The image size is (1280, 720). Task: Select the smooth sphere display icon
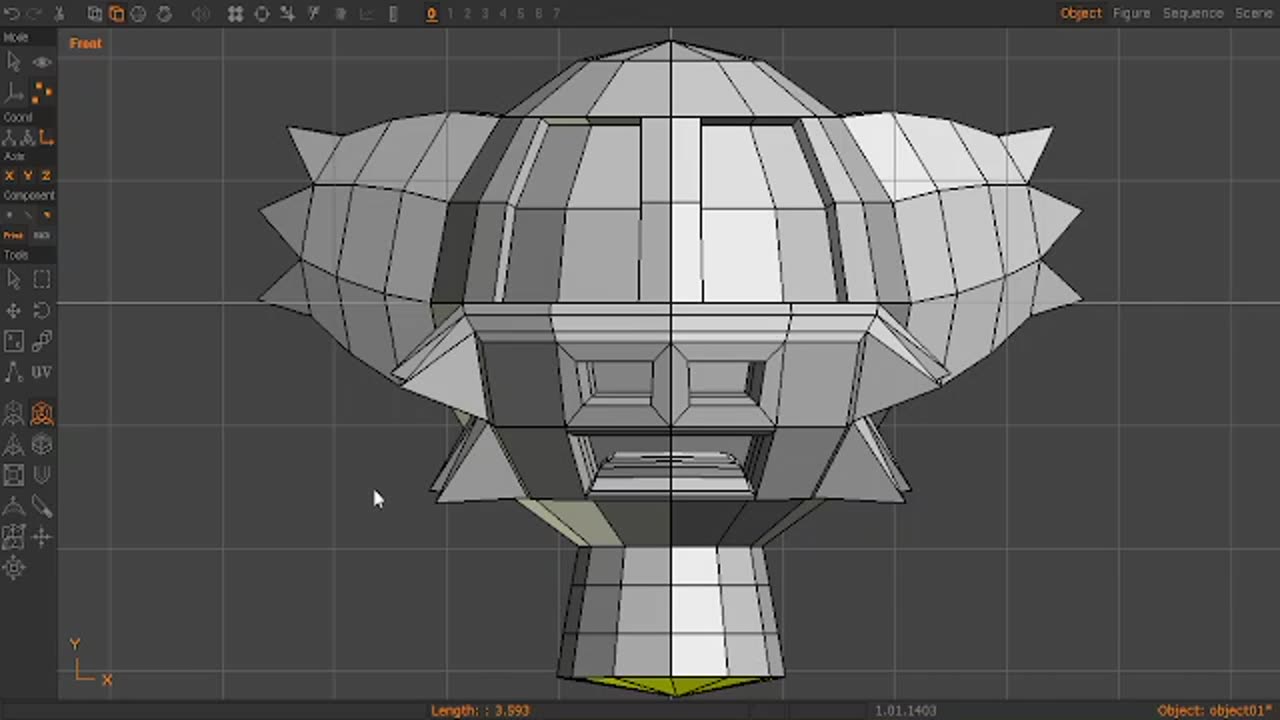click(x=138, y=14)
